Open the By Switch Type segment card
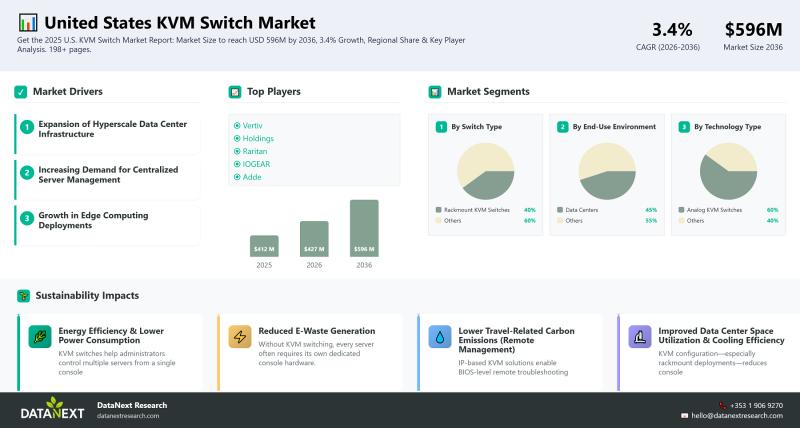The width and height of the screenshot is (800, 428). pyautogui.click(x=485, y=127)
